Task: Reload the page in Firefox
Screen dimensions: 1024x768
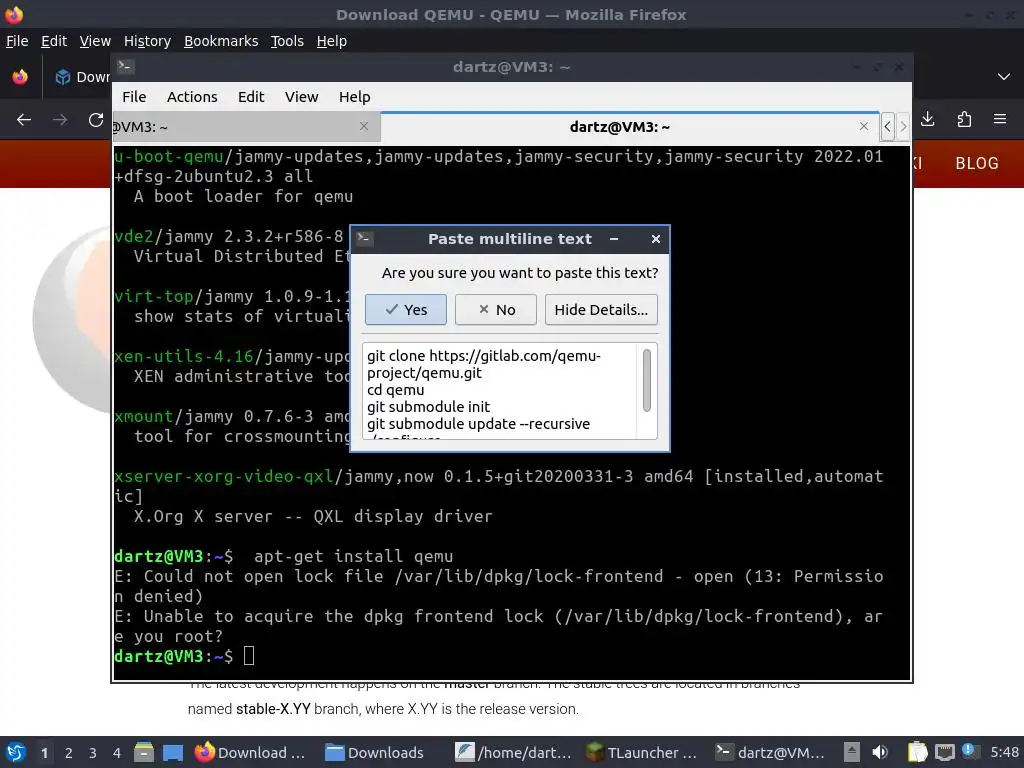Action: pos(96,120)
